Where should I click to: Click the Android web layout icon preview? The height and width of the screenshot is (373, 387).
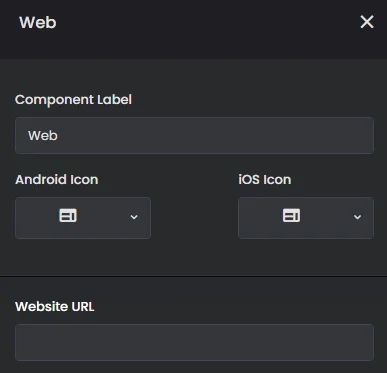(x=68, y=216)
